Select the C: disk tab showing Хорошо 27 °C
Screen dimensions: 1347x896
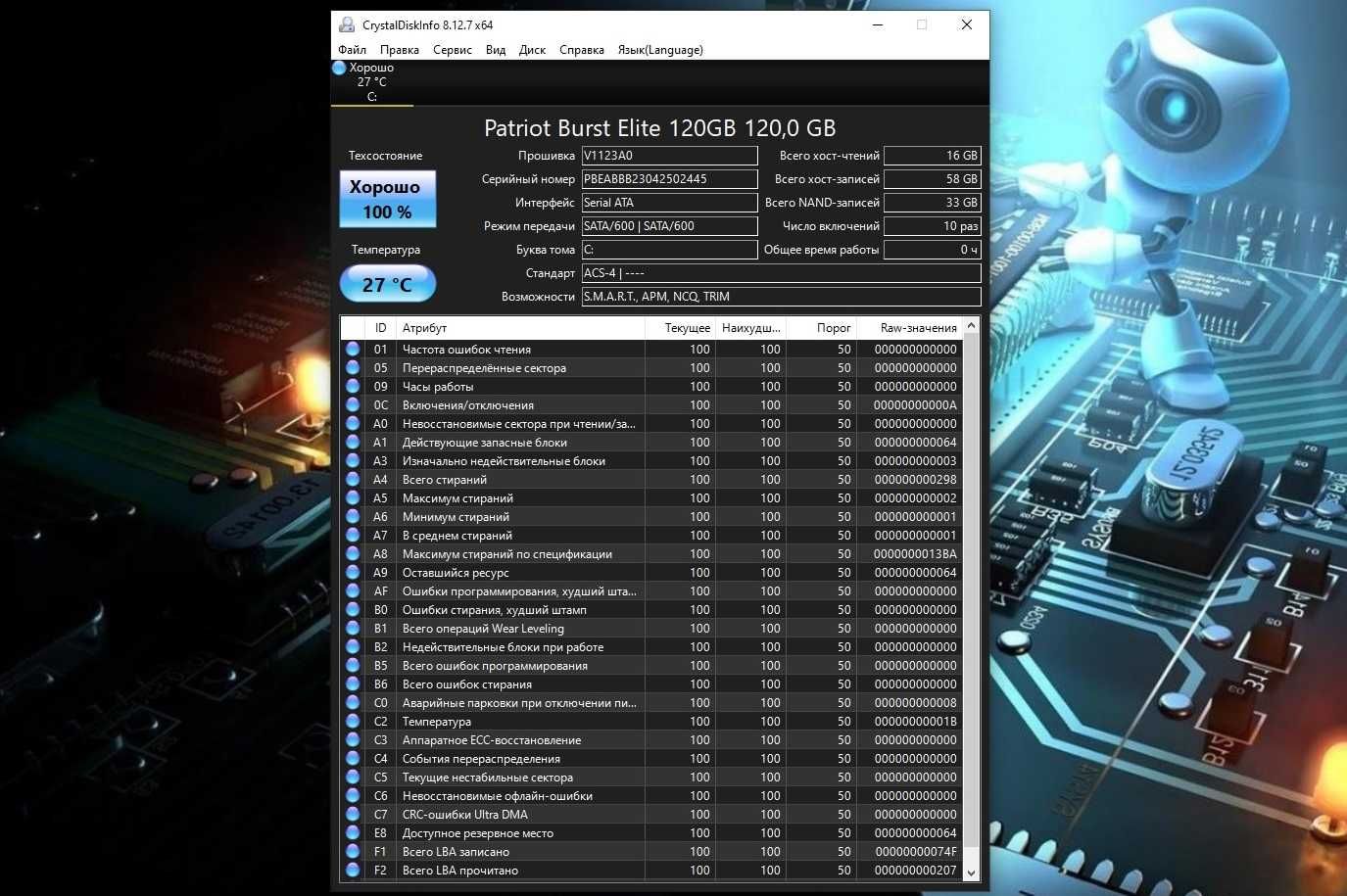372,82
